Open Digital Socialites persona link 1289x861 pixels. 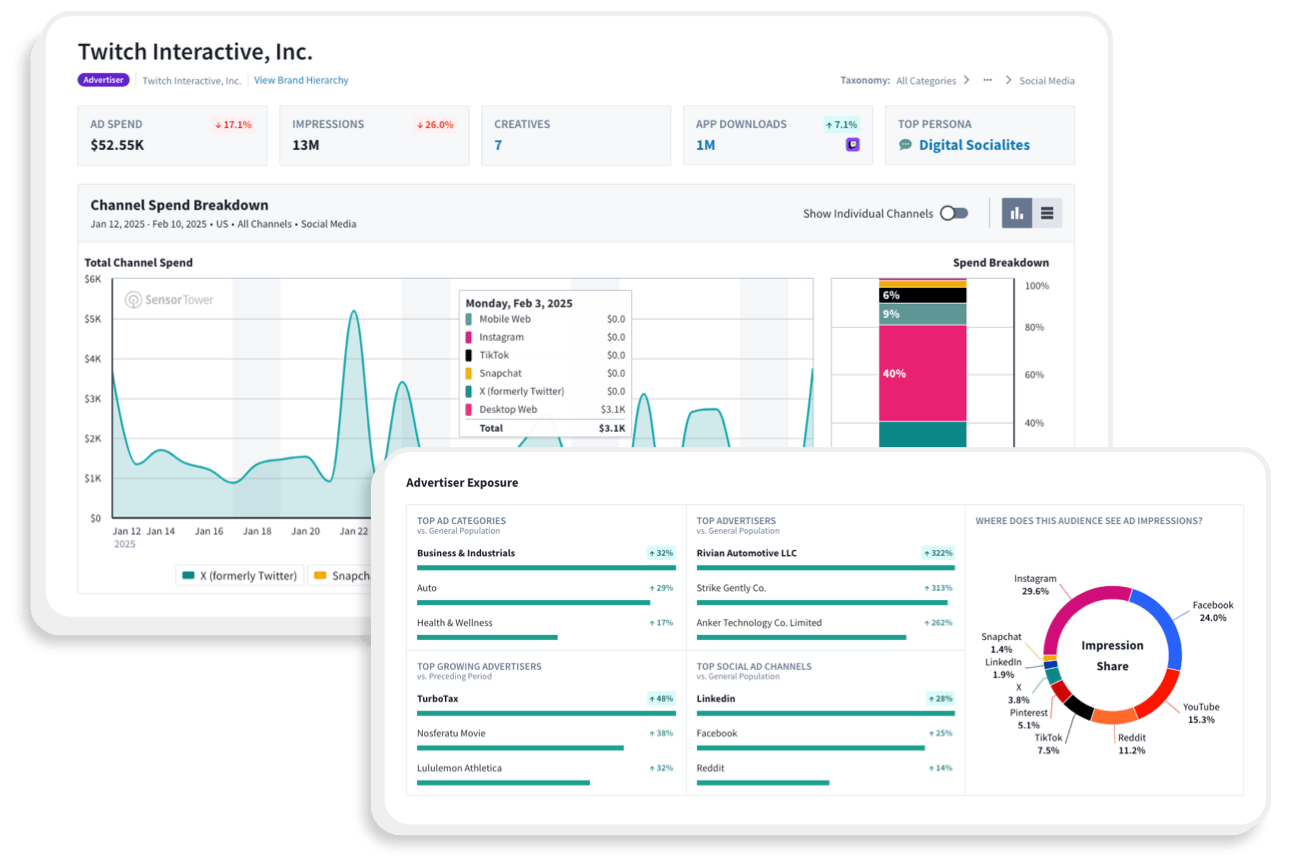click(x=974, y=145)
